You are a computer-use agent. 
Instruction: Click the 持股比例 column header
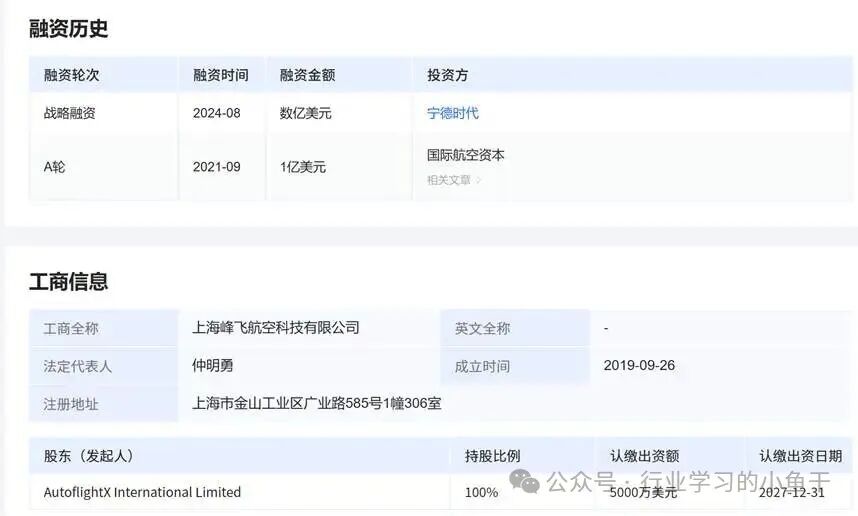(x=492, y=456)
